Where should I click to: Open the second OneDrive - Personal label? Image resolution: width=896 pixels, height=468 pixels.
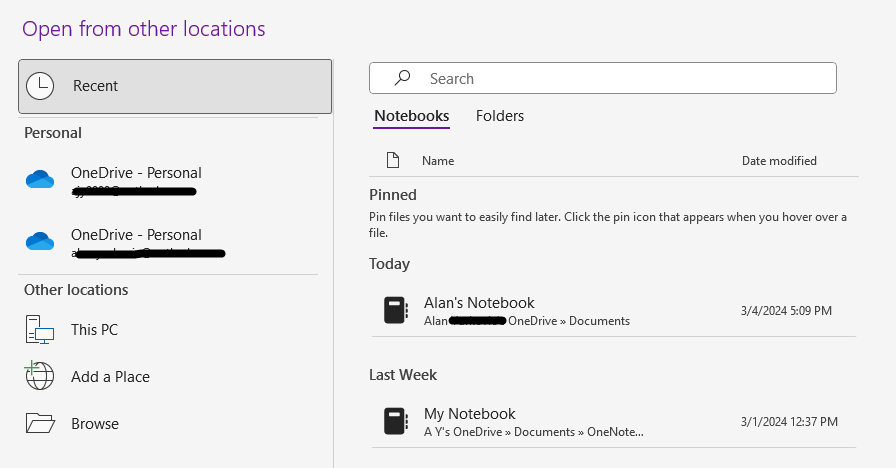coord(136,234)
